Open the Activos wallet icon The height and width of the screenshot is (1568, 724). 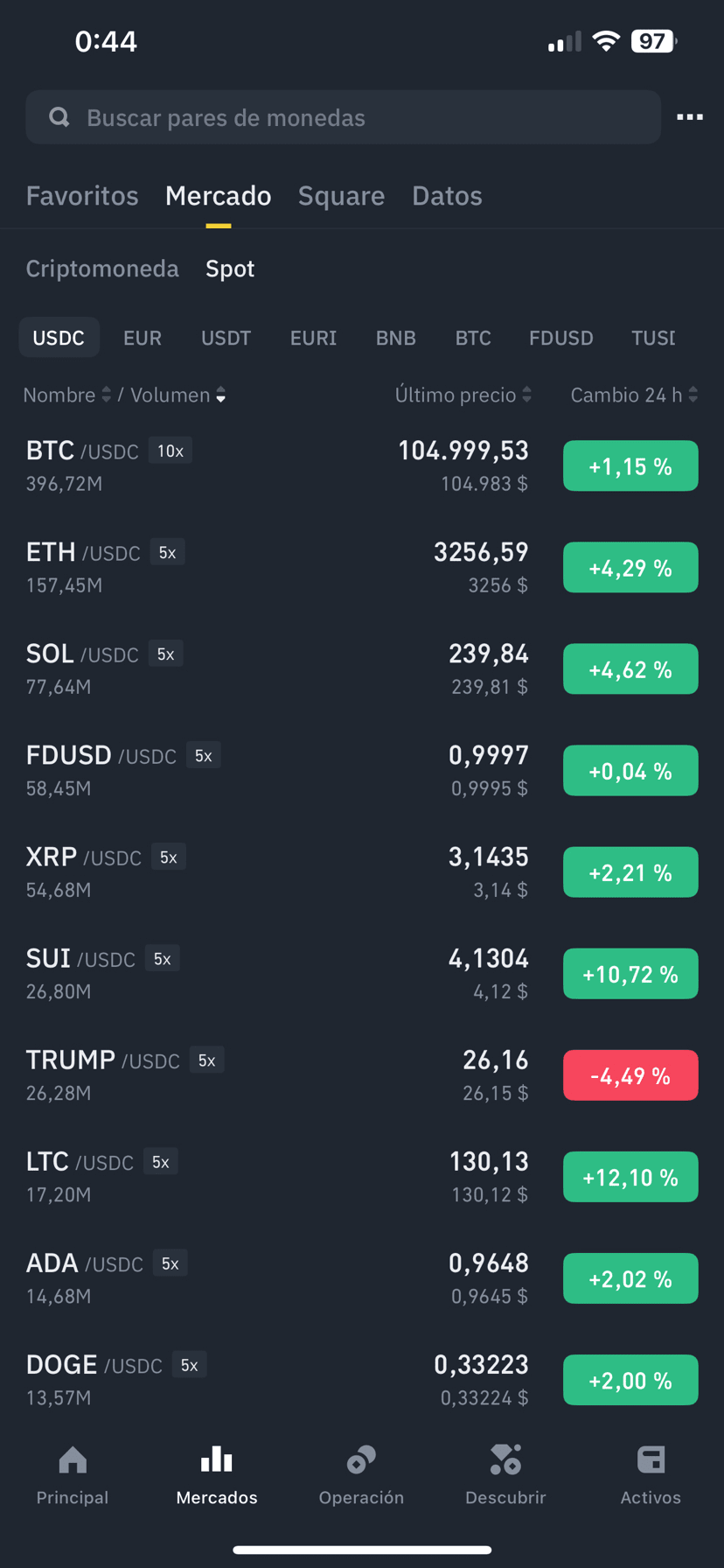(x=651, y=1459)
